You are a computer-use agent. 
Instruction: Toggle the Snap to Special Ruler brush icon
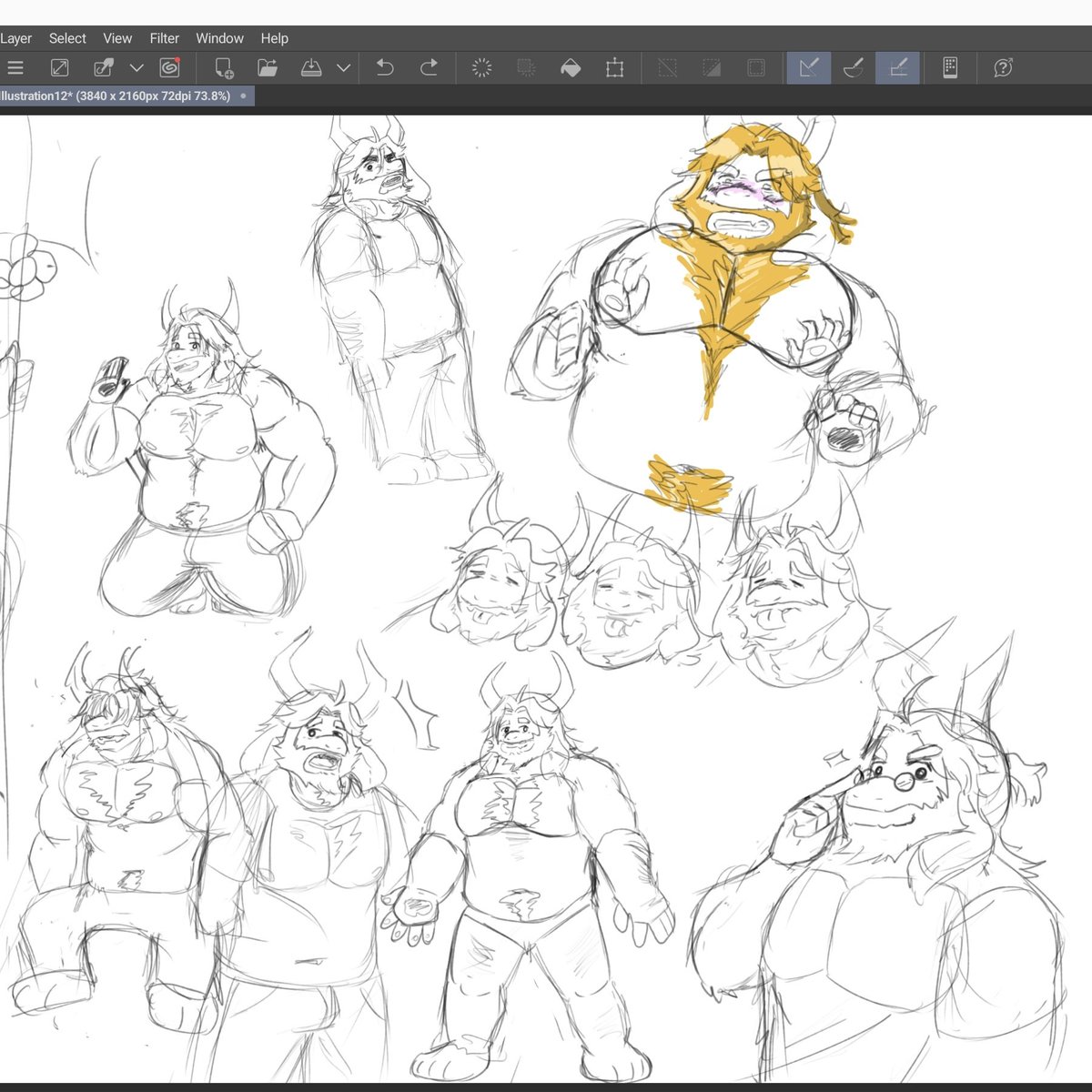(x=853, y=67)
